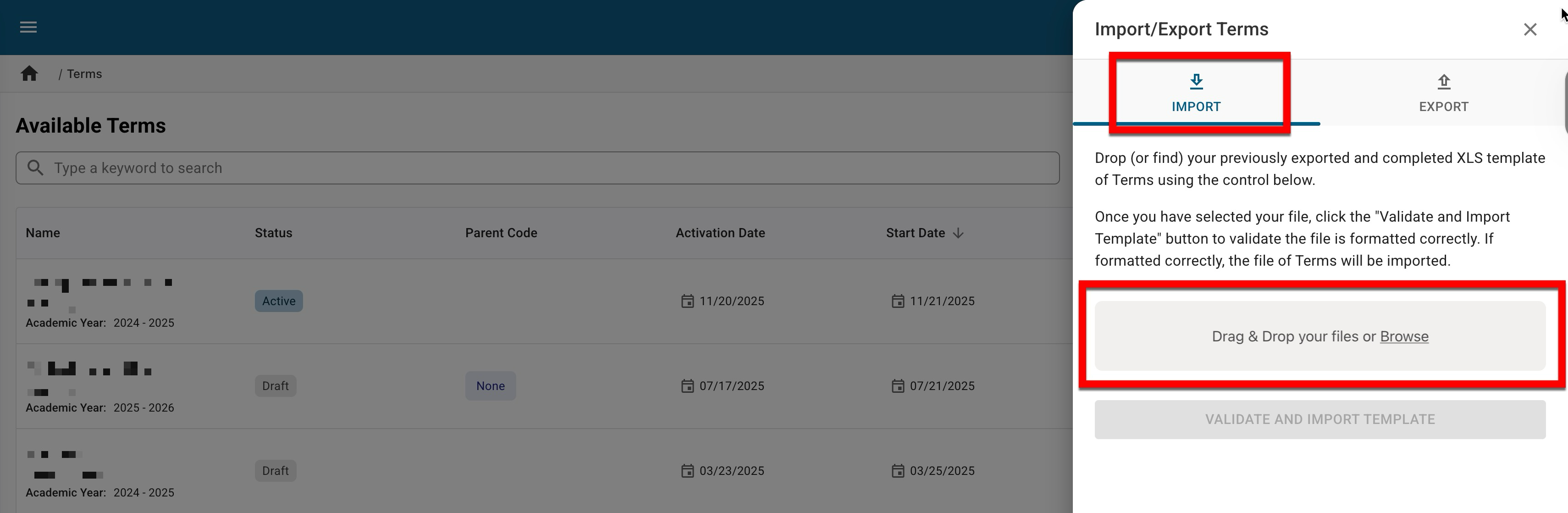
Task: Sort by the Activation Date column header
Action: click(x=720, y=234)
